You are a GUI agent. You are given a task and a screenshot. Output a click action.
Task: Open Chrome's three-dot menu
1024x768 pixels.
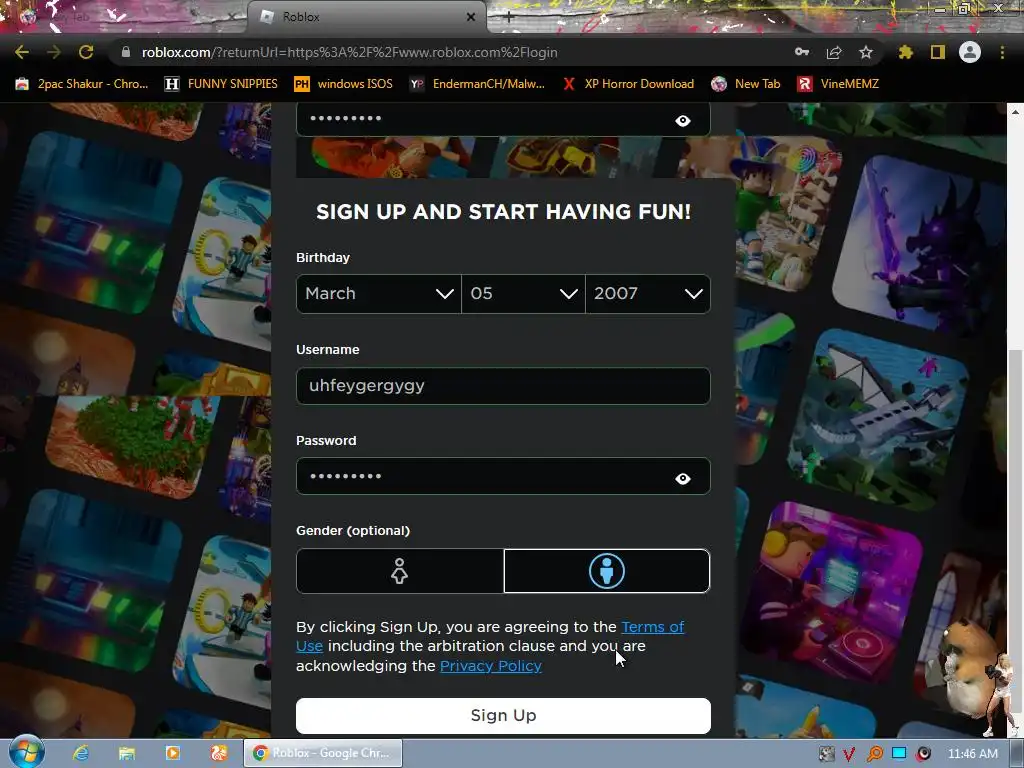tap(1002, 52)
